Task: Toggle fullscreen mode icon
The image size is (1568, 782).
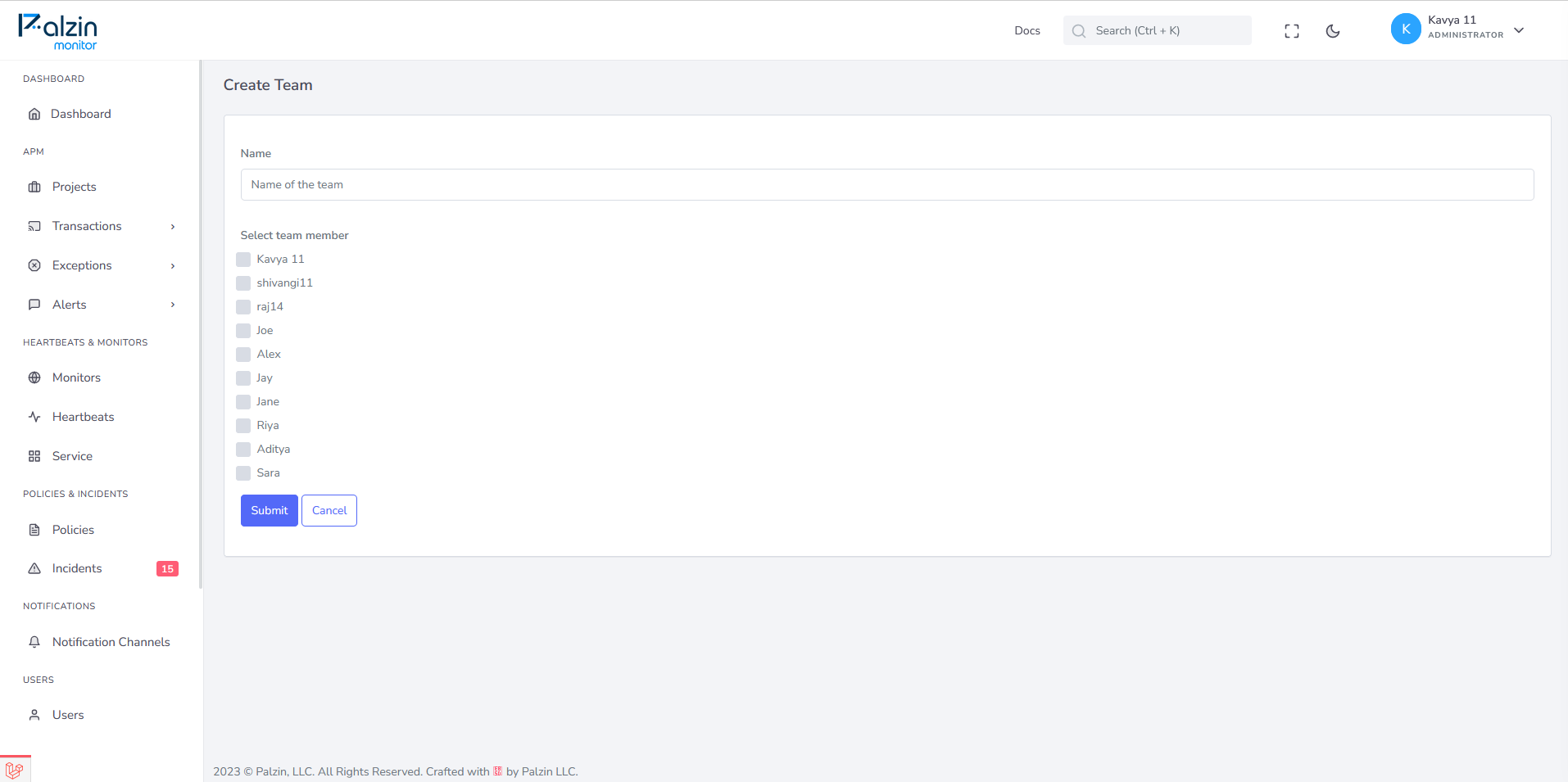Action: coord(1292,31)
